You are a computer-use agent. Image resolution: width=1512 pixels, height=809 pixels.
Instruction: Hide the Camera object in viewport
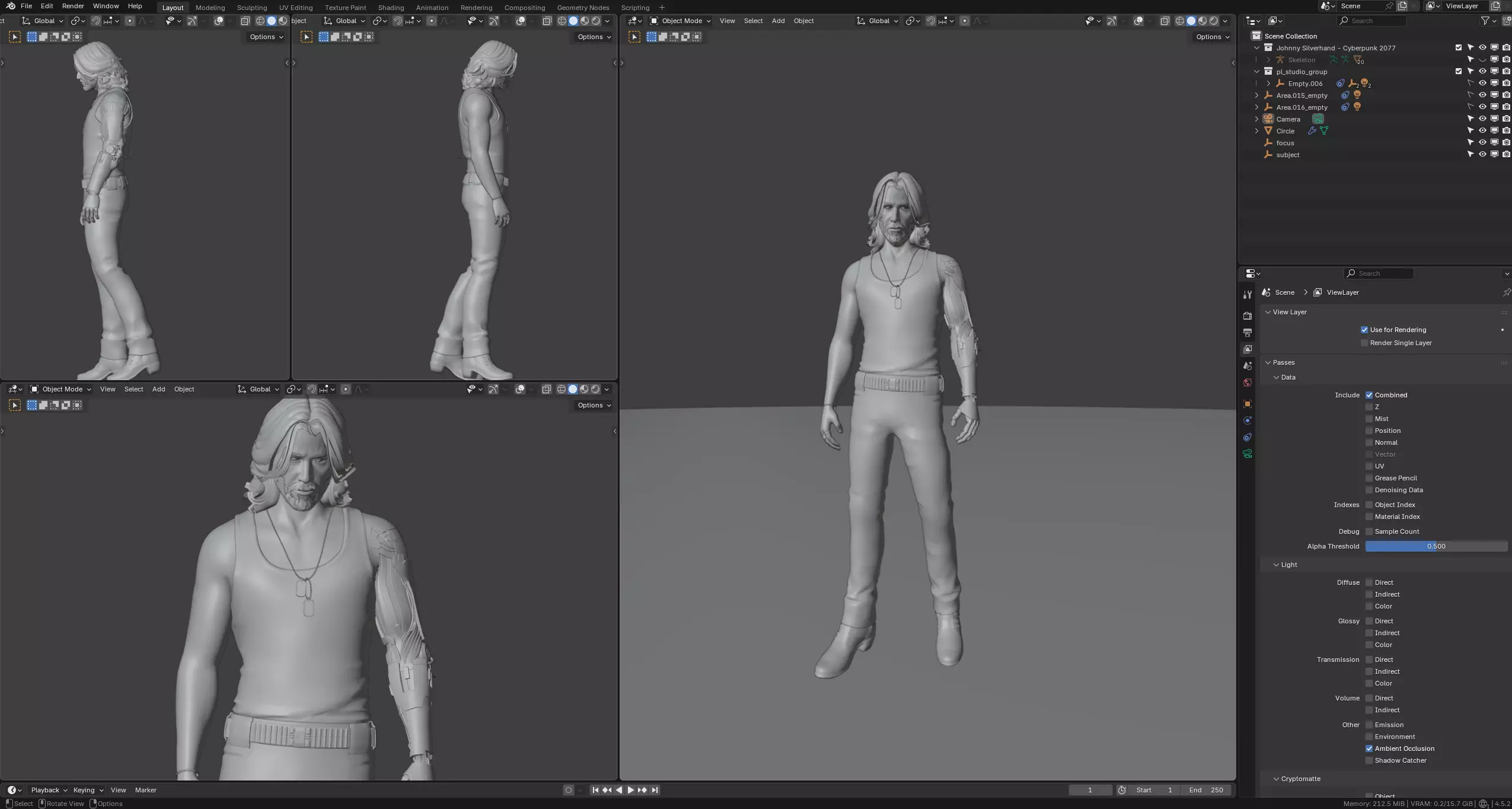click(1482, 119)
